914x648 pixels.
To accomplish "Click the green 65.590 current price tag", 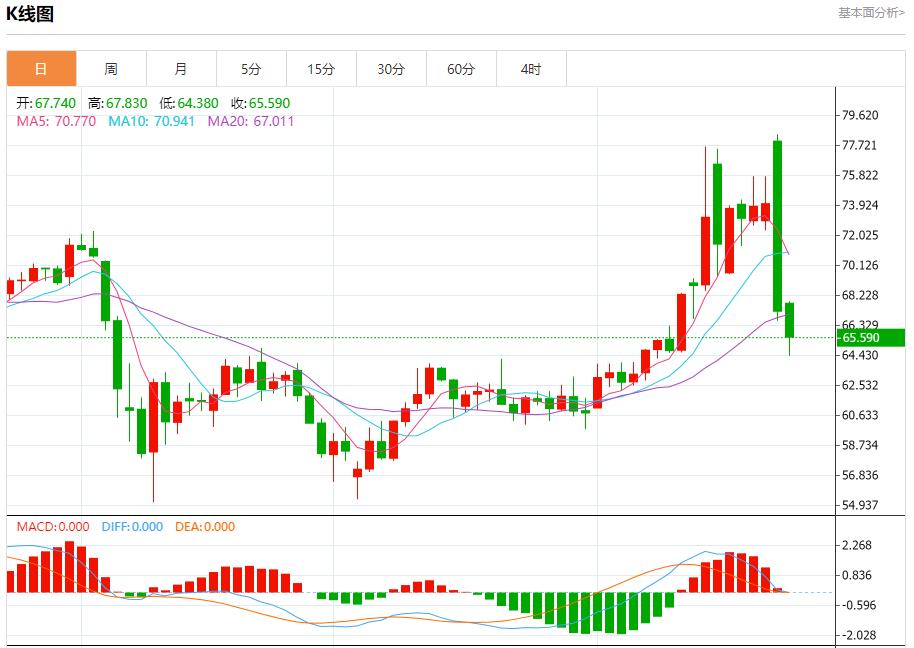I will click(x=872, y=338).
